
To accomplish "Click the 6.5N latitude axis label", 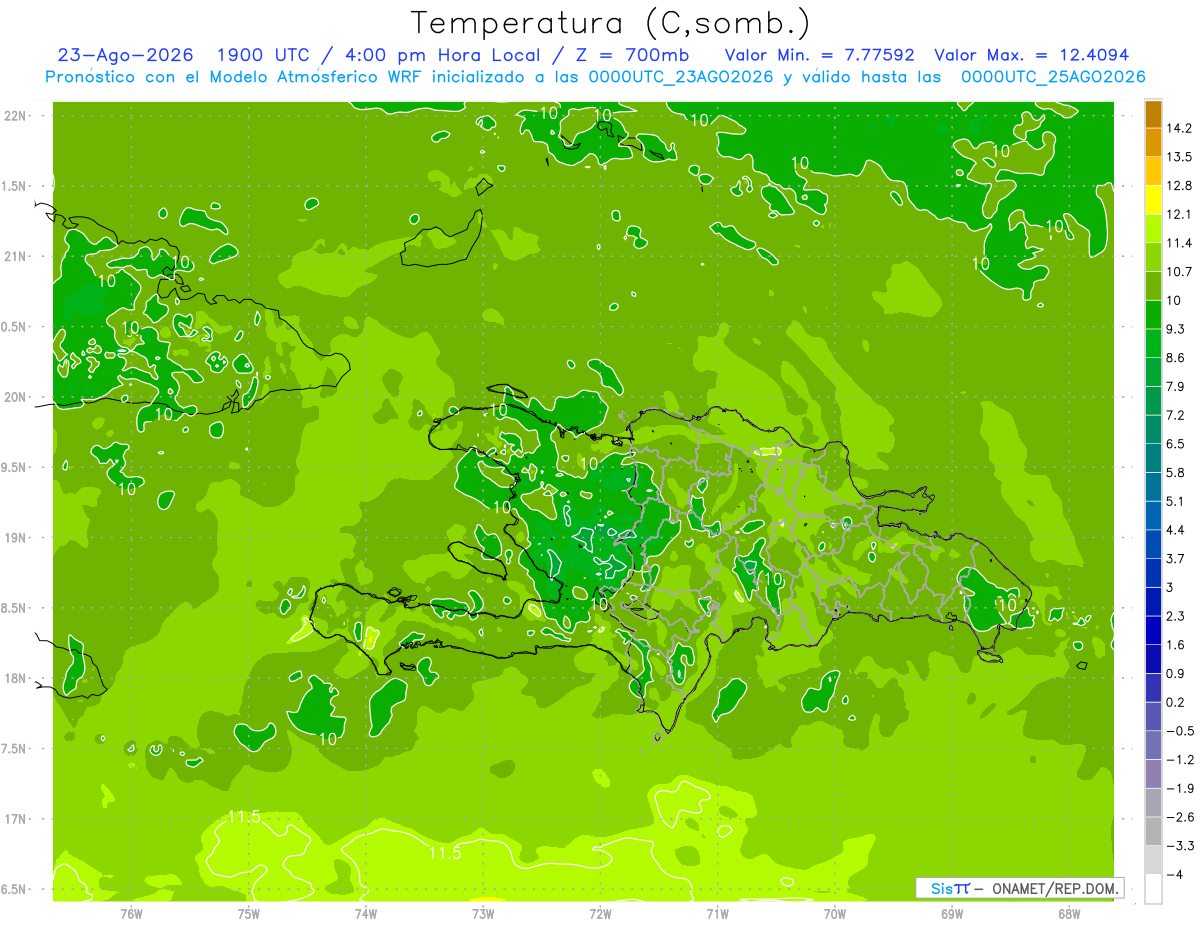I will pyautogui.click(x=14, y=890).
